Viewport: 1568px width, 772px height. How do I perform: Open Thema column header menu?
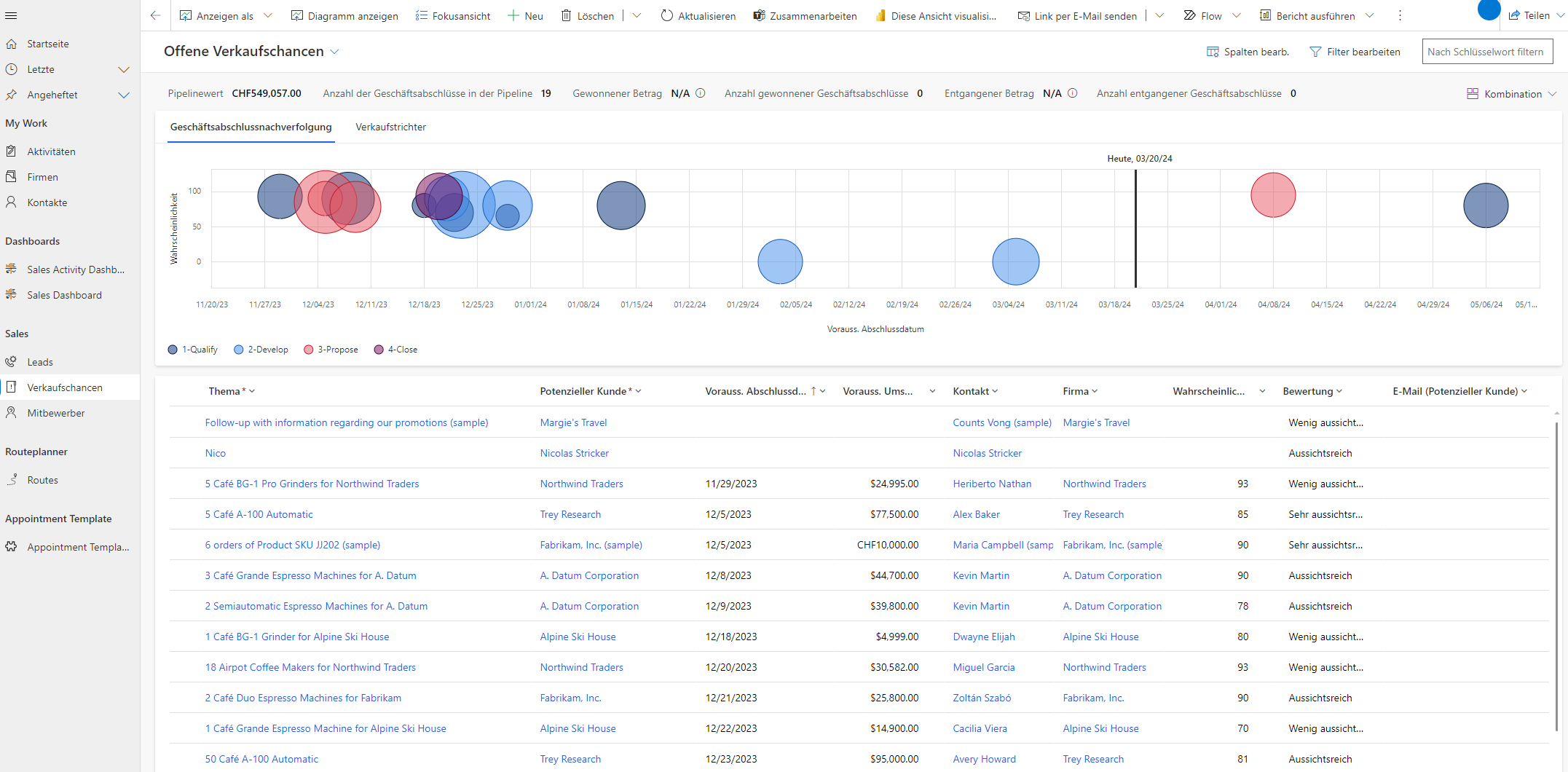tap(232, 391)
